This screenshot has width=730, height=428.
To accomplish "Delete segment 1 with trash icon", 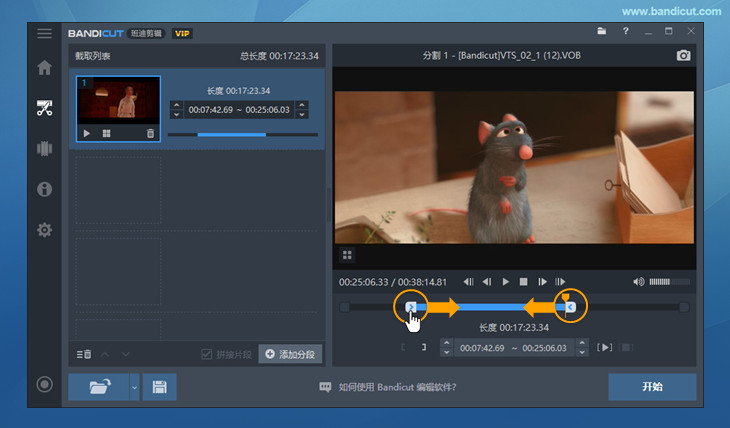I will point(150,134).
